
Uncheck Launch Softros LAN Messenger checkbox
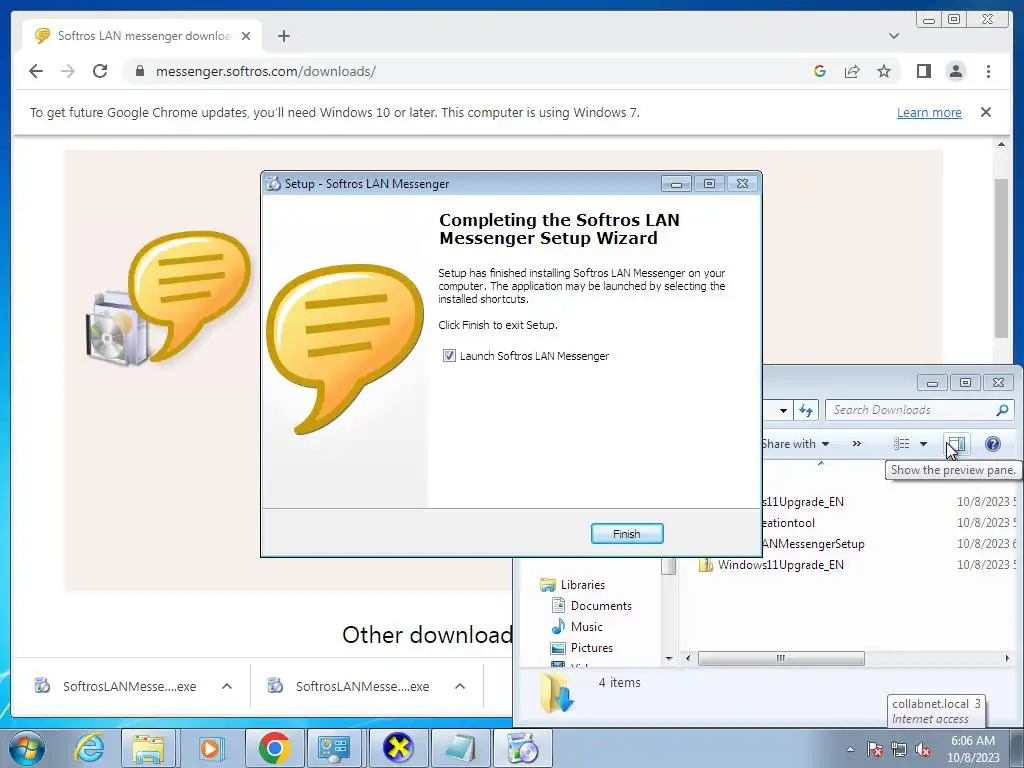point(449,355)
